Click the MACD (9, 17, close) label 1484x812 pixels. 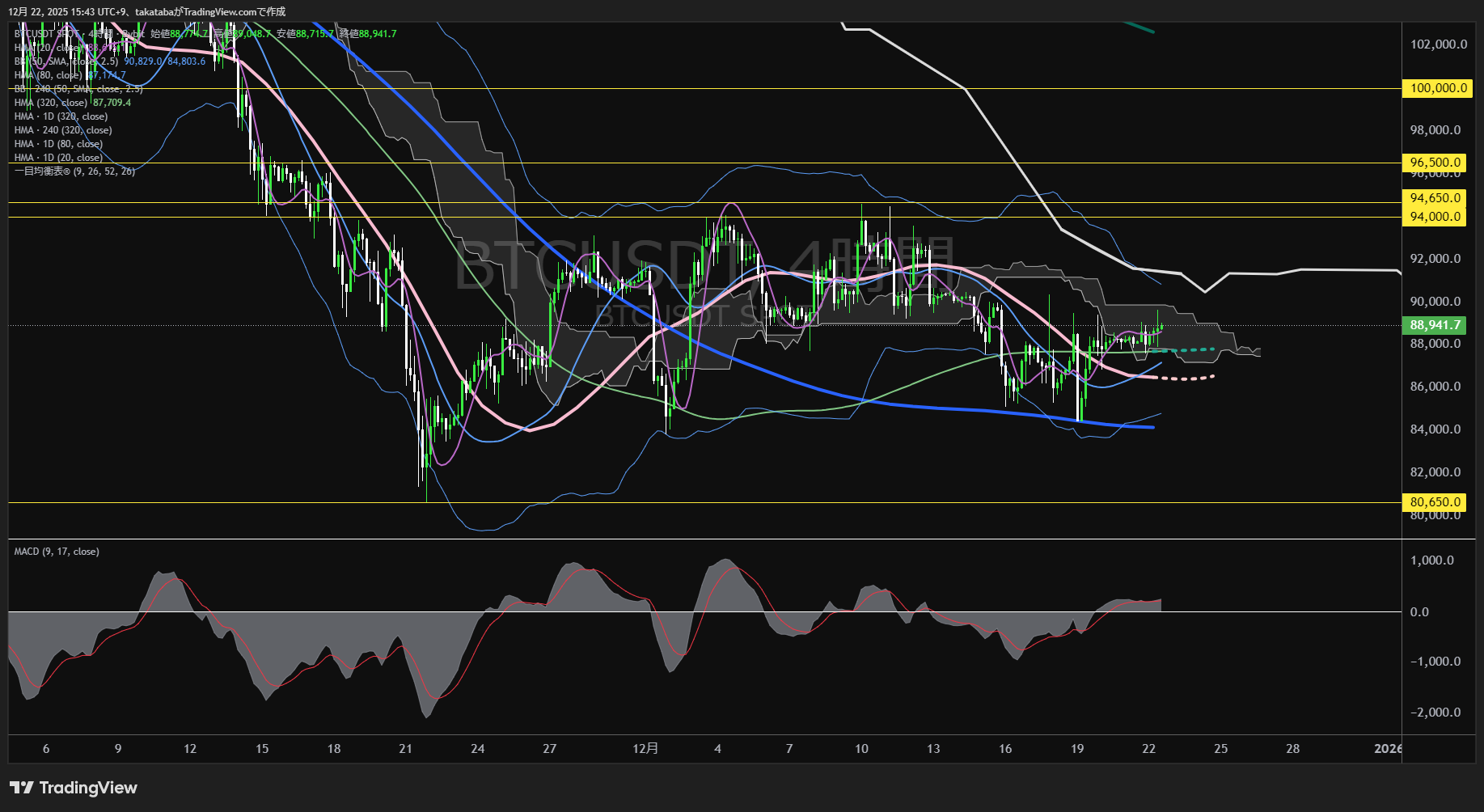(57, 552)
